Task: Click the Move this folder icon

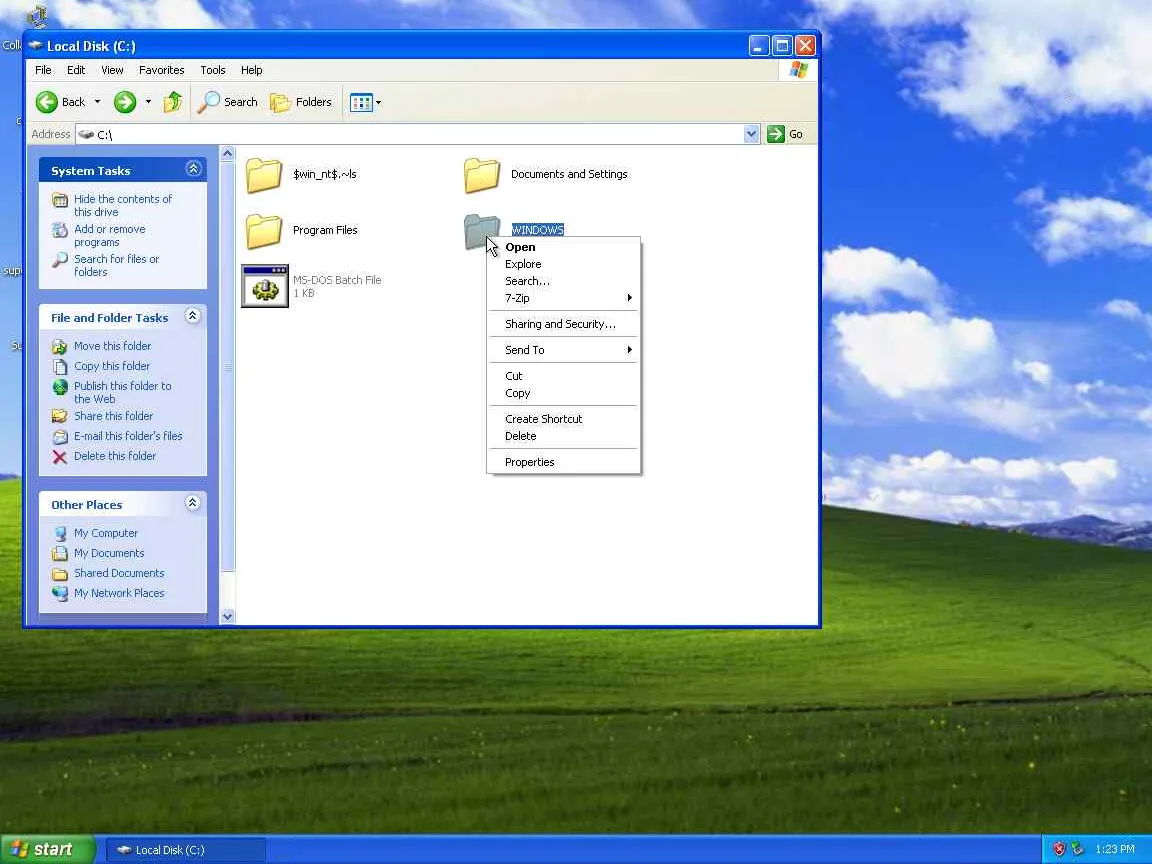Action: coord(60,346)
